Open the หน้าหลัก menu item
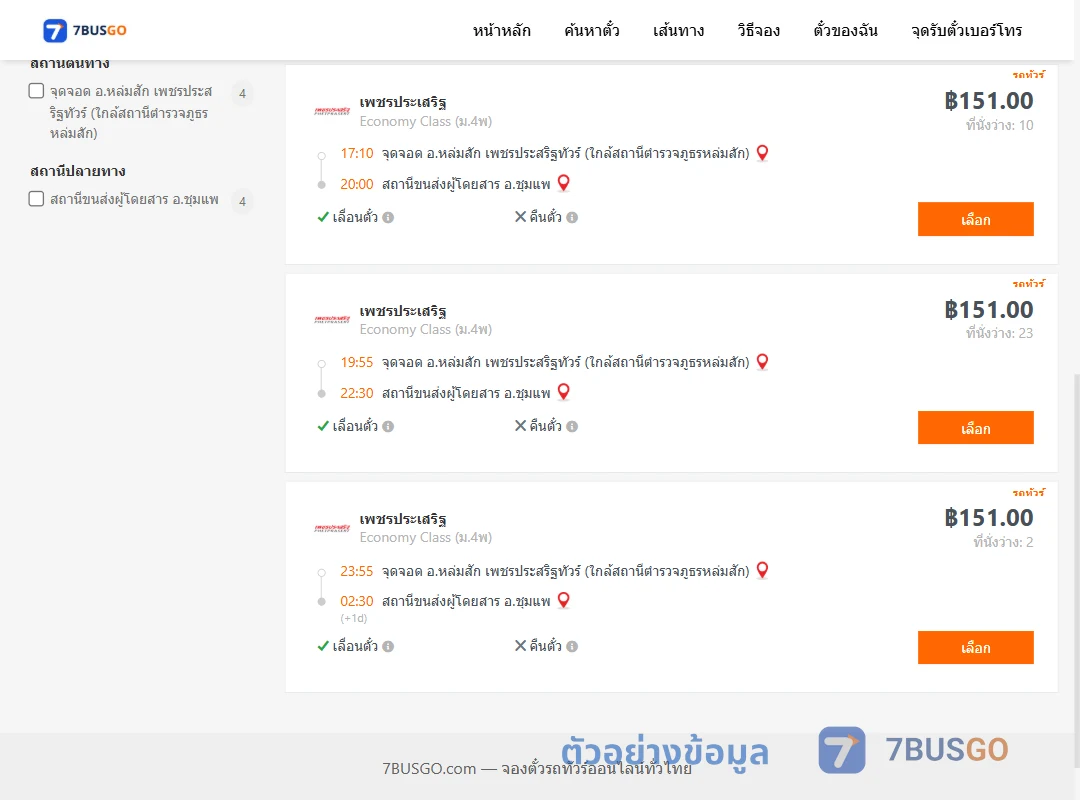The width and height of the screenshot is (1080, 800). 501,30
